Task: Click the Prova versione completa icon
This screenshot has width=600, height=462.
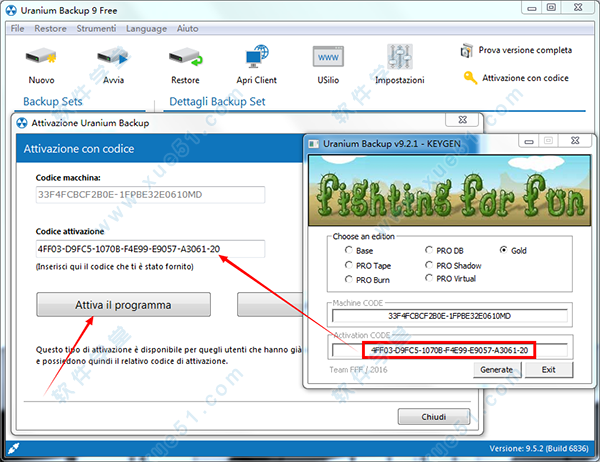Action: (466, 50)
